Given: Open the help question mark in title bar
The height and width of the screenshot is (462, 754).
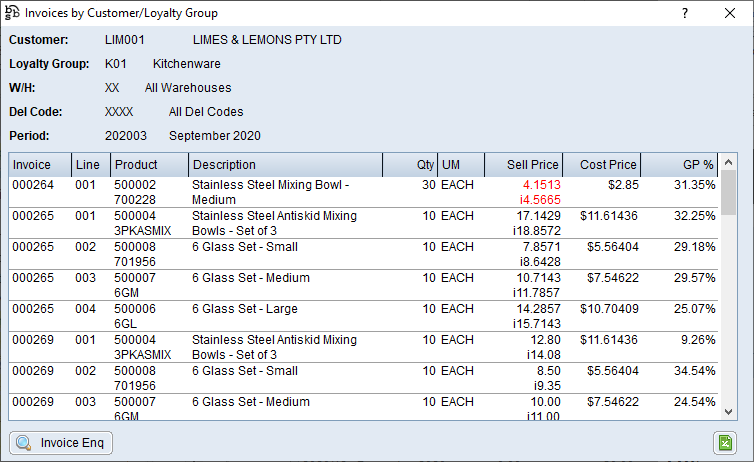Looking at the screenshot, I should [x=685, y=13].
